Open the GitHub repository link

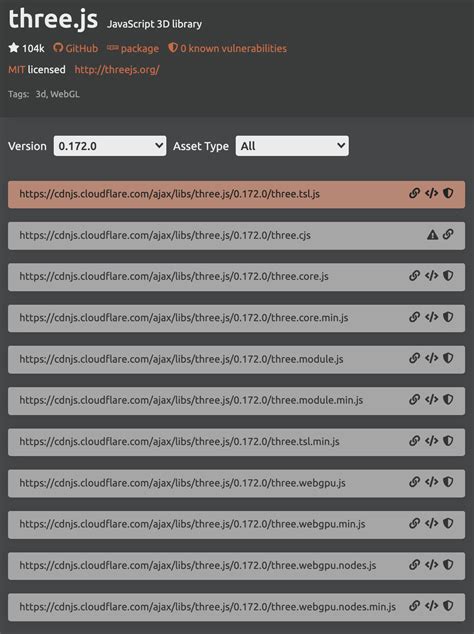[x=76, y=48]
